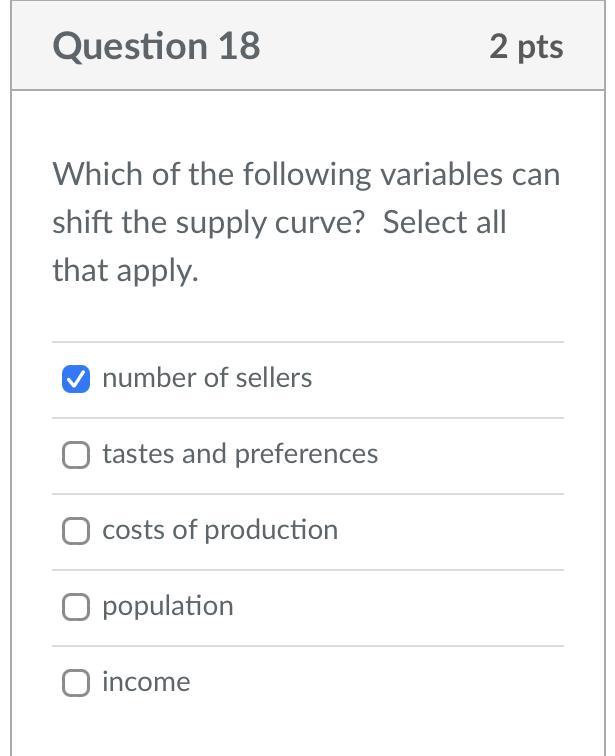
Task: Click the '2 pts' points indicator
Action: click(x=526, y=47)
